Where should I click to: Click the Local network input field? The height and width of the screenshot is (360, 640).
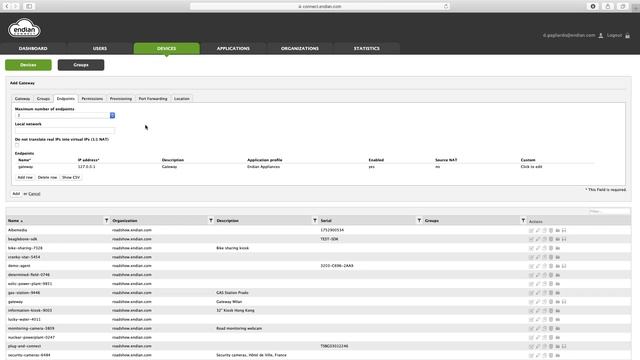(x=65, y=131)
